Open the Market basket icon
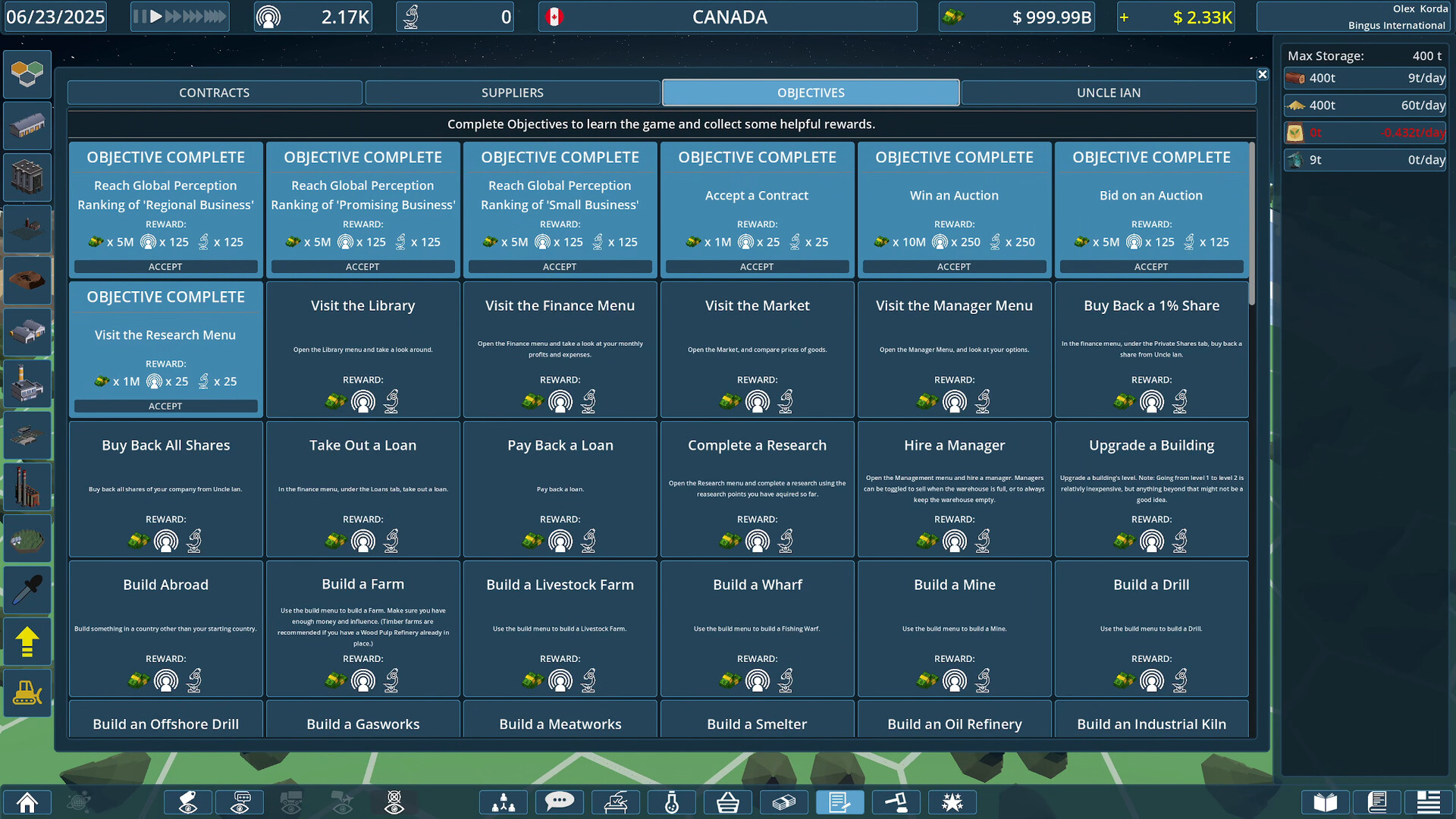Screen dimensions: 1456x819 (728, 802)
